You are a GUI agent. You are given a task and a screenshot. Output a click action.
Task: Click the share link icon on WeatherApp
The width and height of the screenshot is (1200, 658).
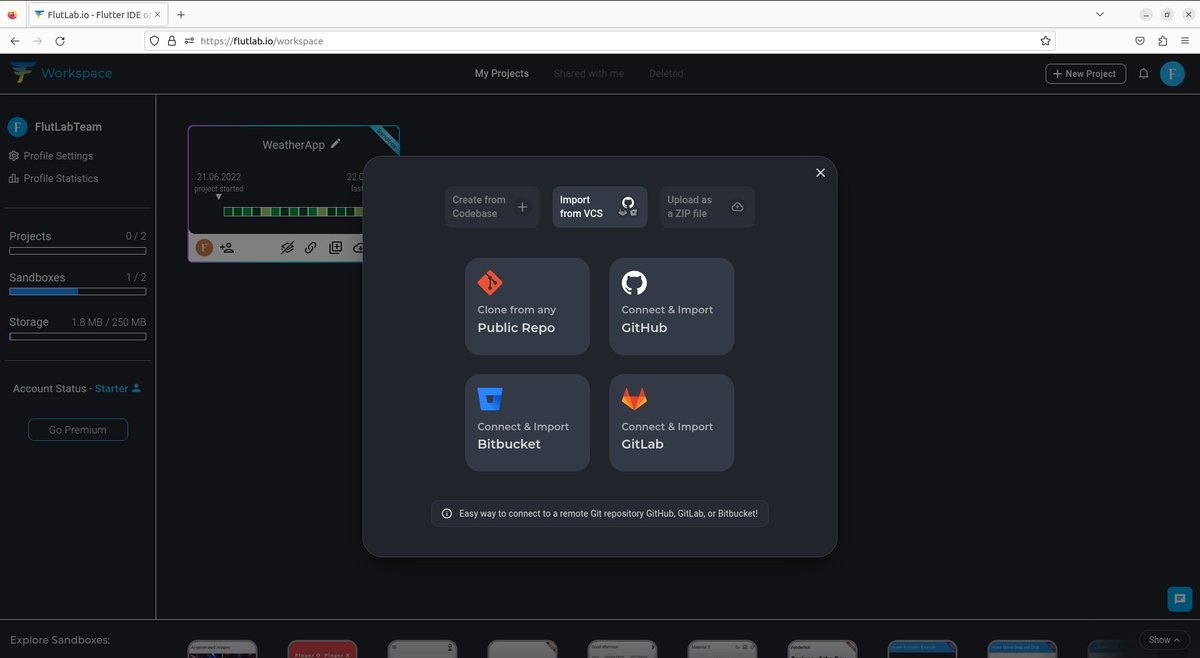click(311, 247)
